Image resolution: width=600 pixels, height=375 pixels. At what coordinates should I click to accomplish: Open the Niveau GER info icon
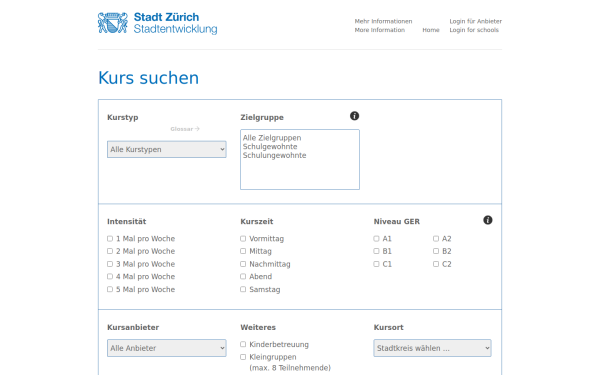point(488,220)
